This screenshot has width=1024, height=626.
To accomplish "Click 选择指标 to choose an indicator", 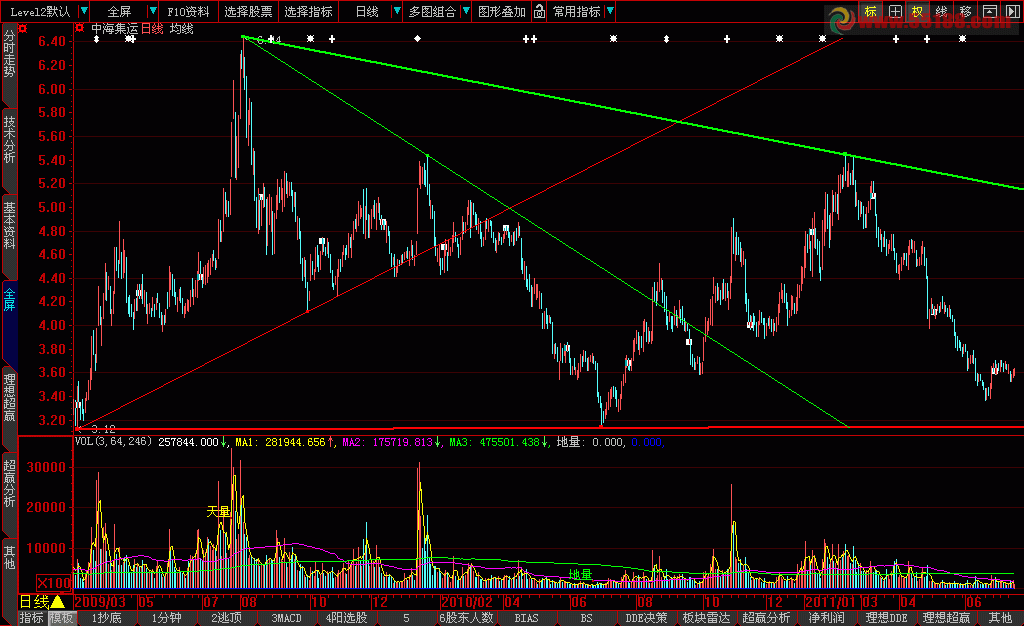I will (308, 11).
